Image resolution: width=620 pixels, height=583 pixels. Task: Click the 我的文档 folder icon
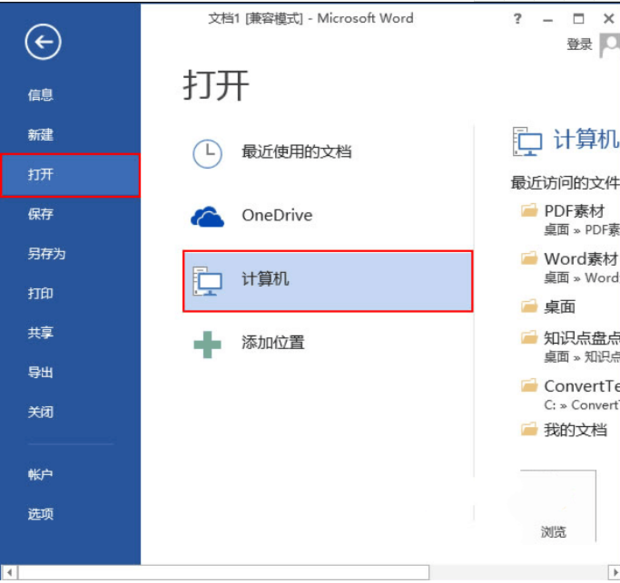click(529, 429)
